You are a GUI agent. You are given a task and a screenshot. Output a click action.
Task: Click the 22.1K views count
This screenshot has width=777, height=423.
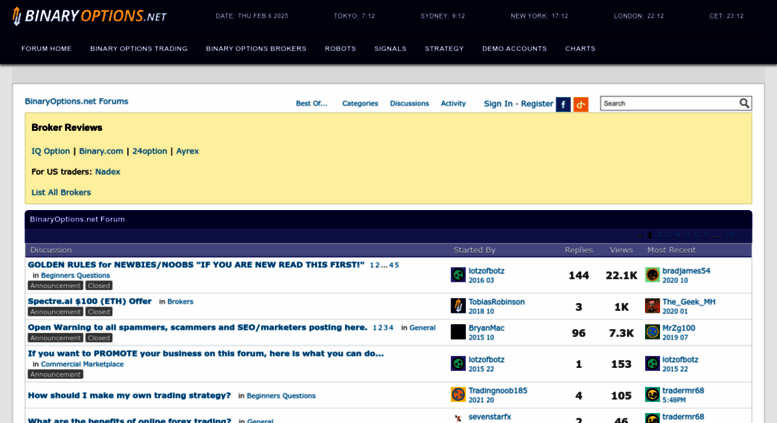[621, 275]
